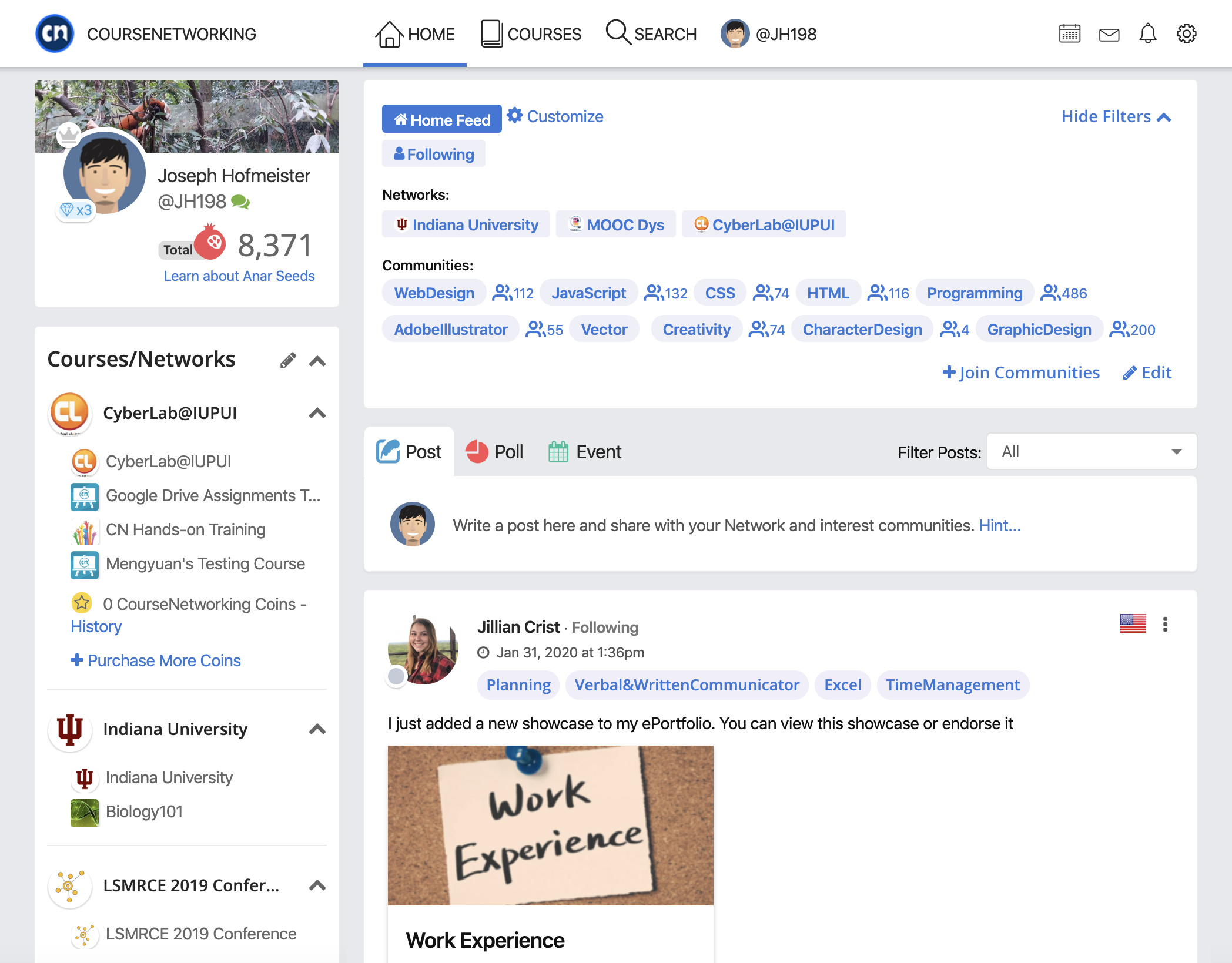Image resolution: width=1232 pixels, height=963 pixels.
Task: Click the TimeManagement tag on post
Action: click(953, 685)
